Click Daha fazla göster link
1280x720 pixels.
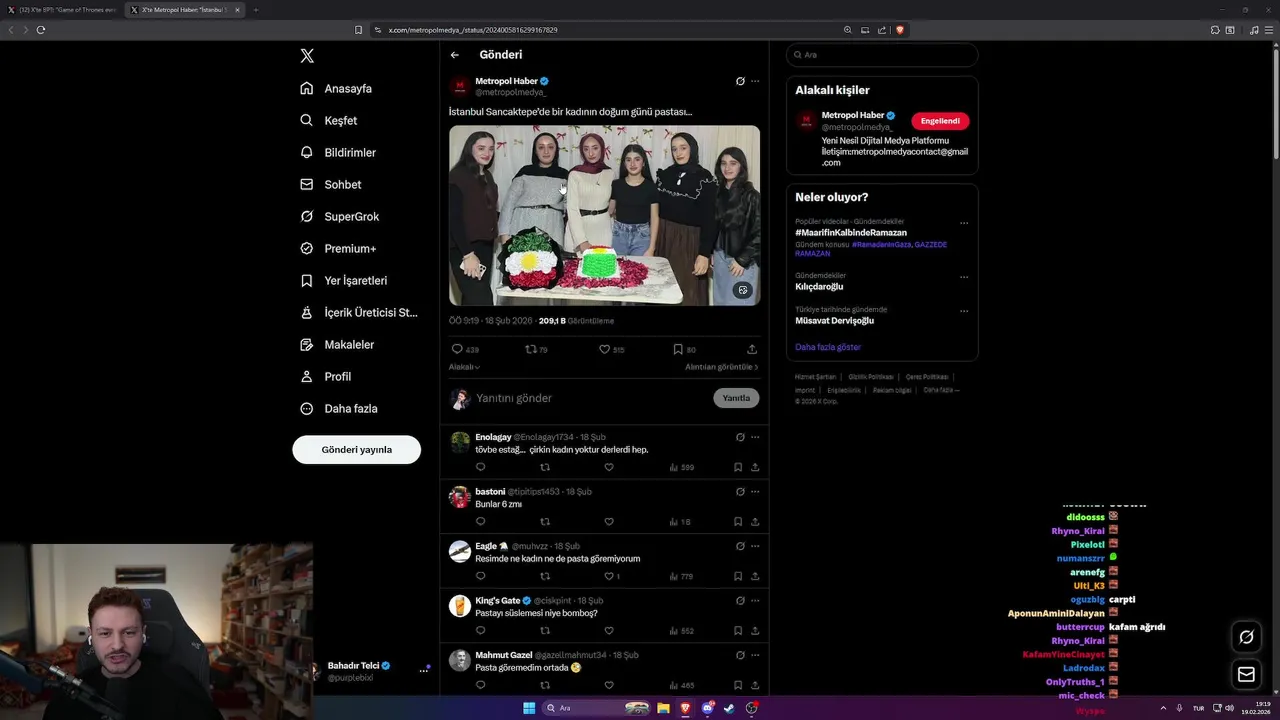(x=828, y=347)
